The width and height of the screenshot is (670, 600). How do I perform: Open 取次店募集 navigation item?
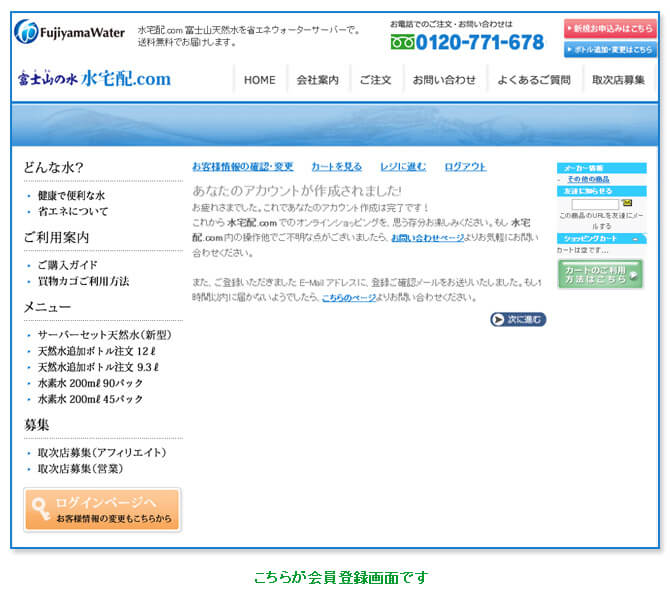(618, 80)
